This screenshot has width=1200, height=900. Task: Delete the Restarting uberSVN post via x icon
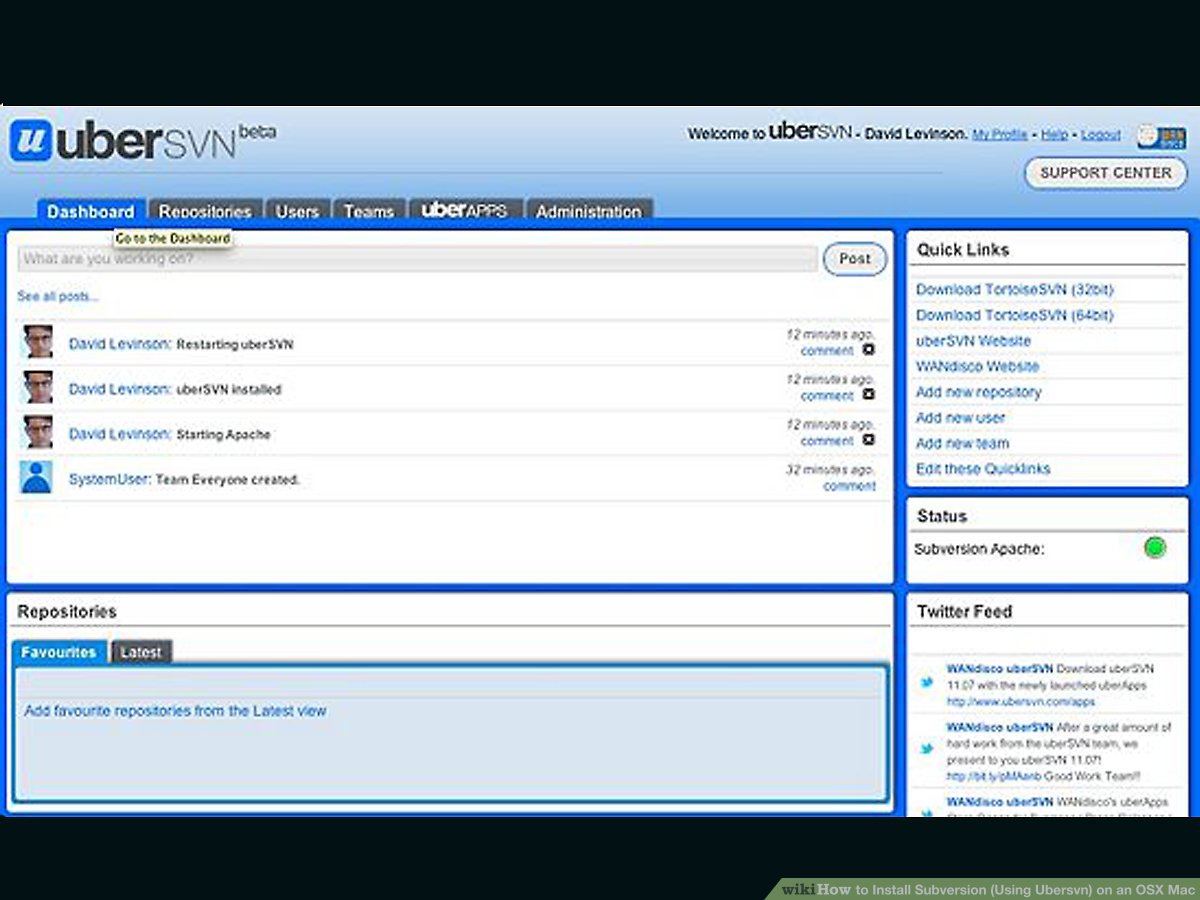tap(868, 350)
